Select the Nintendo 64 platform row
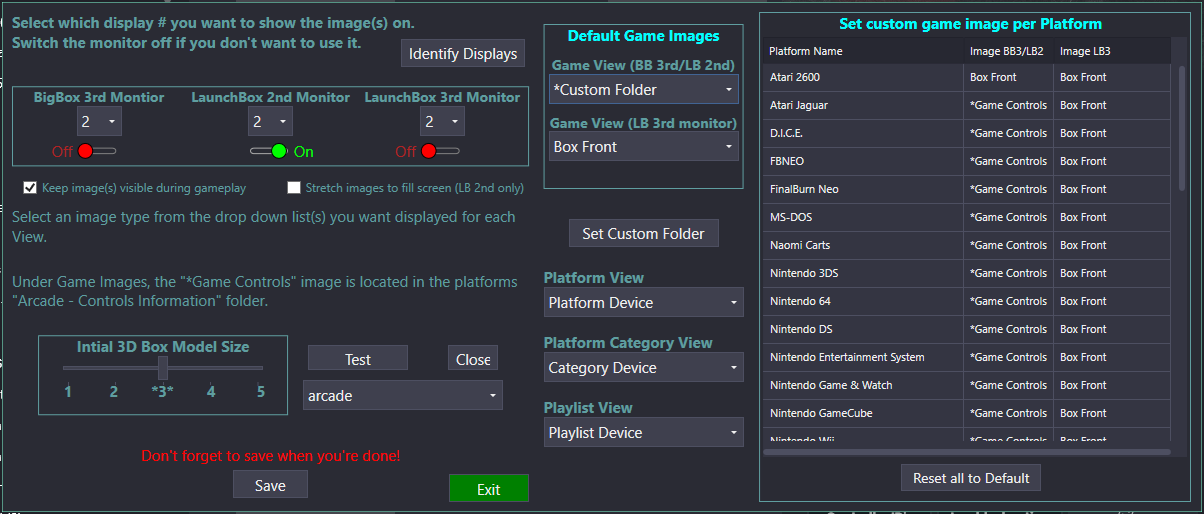Screen dimensions: 1204x514 coord(967,301)
